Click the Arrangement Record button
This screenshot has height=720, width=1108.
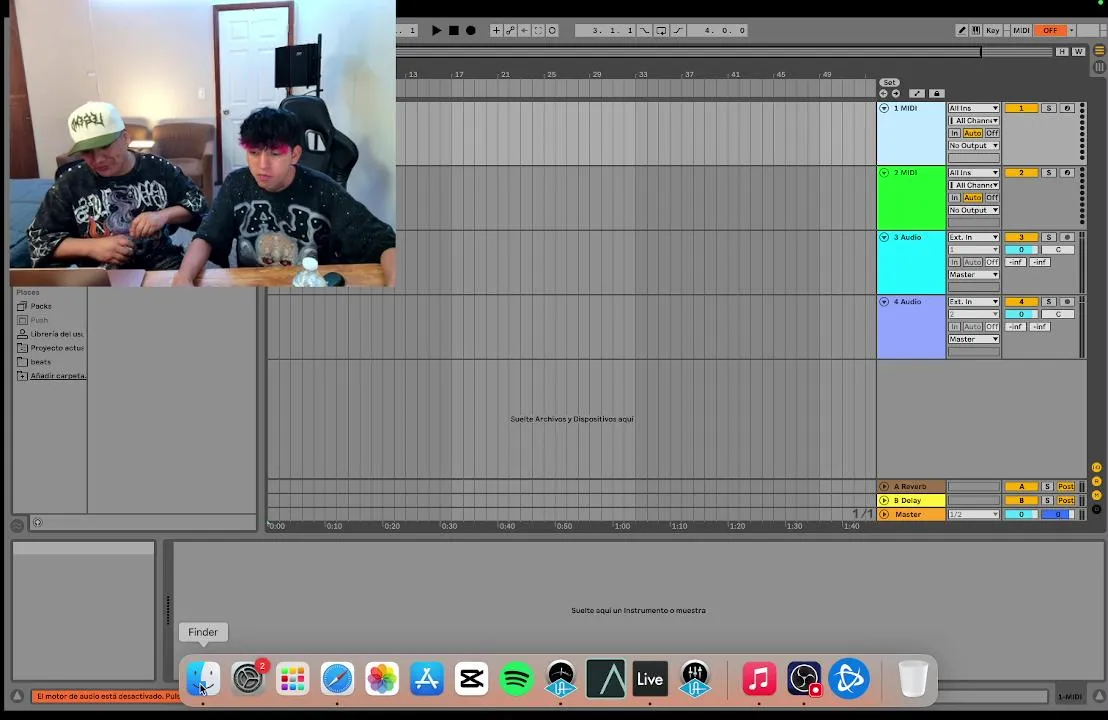[x=471, y=30]
